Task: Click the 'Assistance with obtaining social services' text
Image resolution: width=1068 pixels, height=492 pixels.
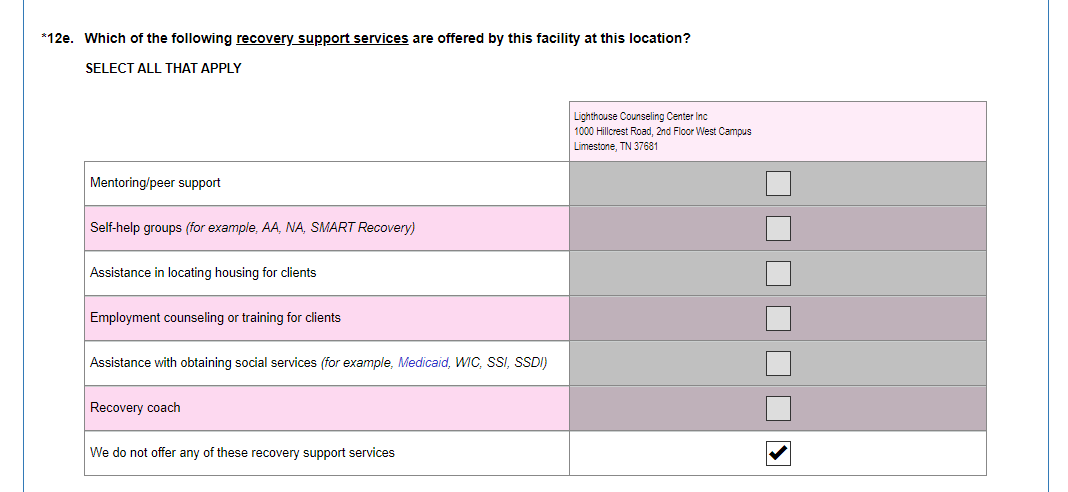Action: [x=203, y=363]
